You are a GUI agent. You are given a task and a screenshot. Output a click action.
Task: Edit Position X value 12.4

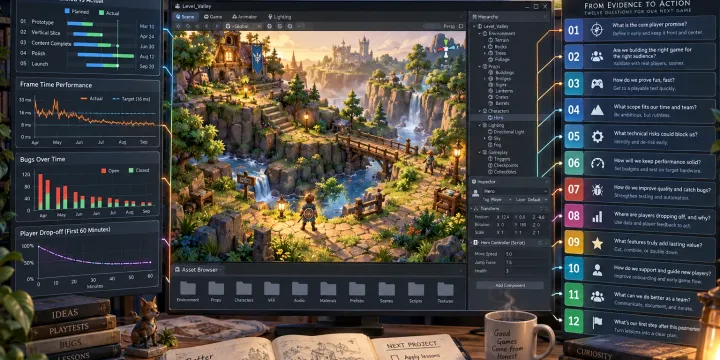tap(506, 217)
